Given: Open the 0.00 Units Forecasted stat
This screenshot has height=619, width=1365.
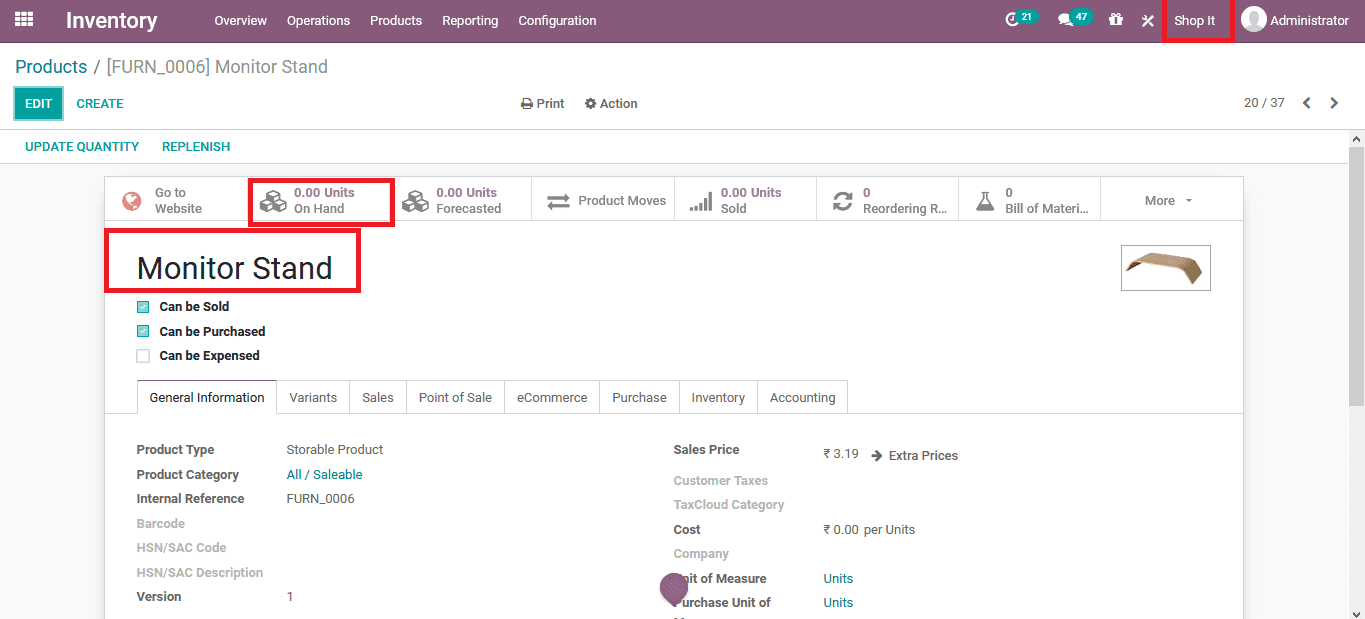Looking at the screenshot, I should tap(461, 201).
